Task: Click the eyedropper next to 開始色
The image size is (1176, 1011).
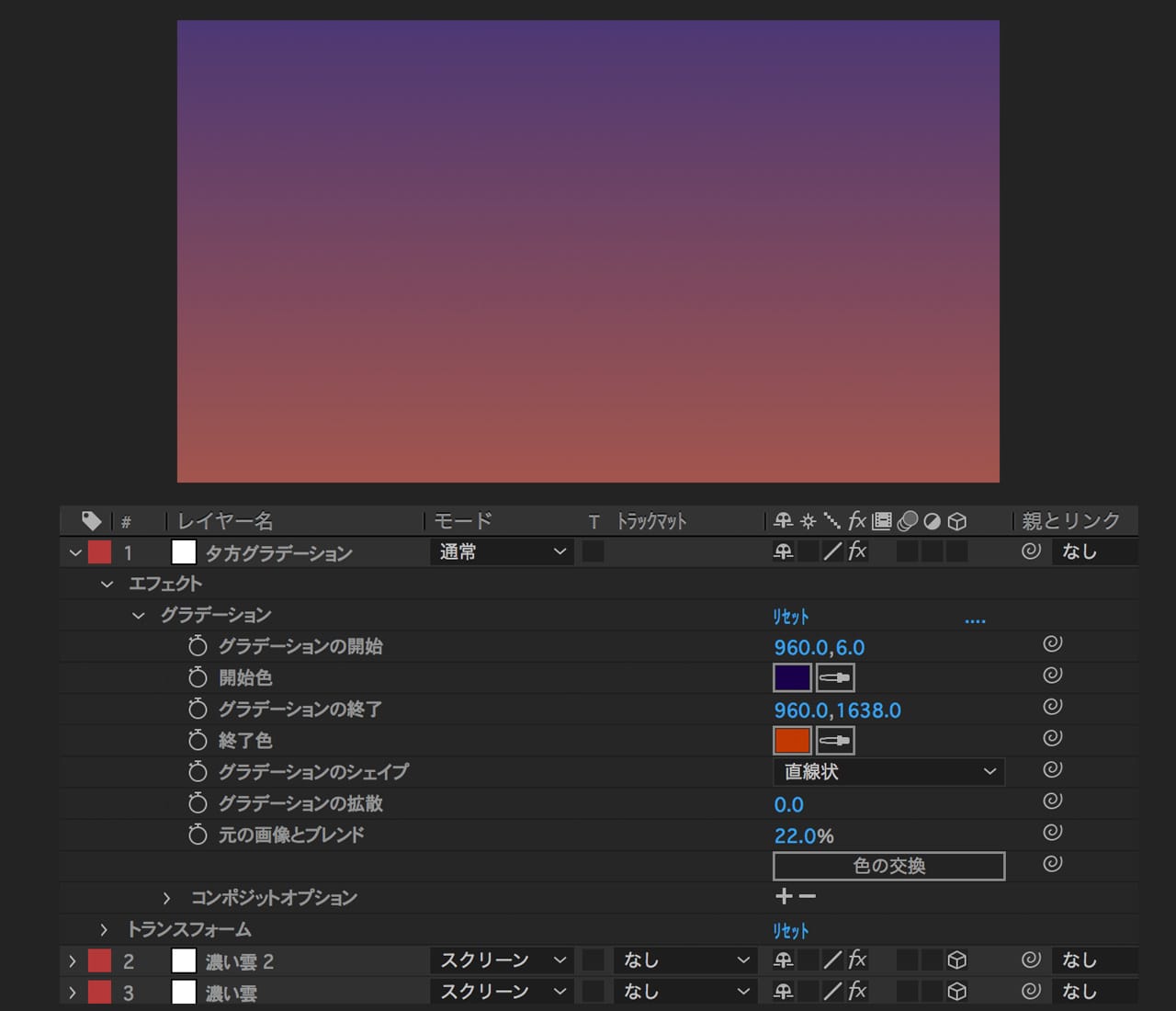Action: pos(835,678)
